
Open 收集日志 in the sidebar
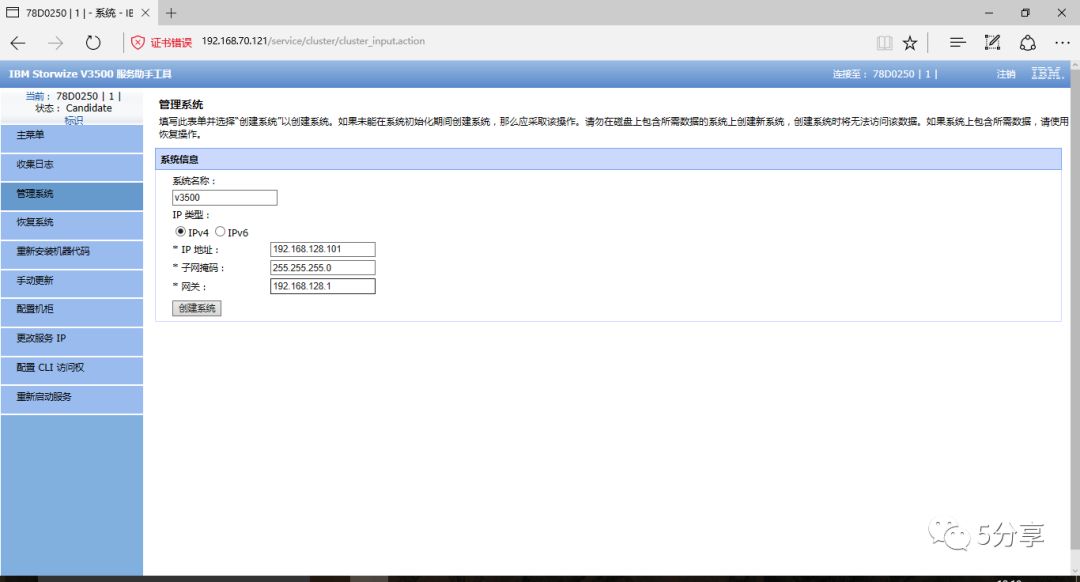pos(72,167)
